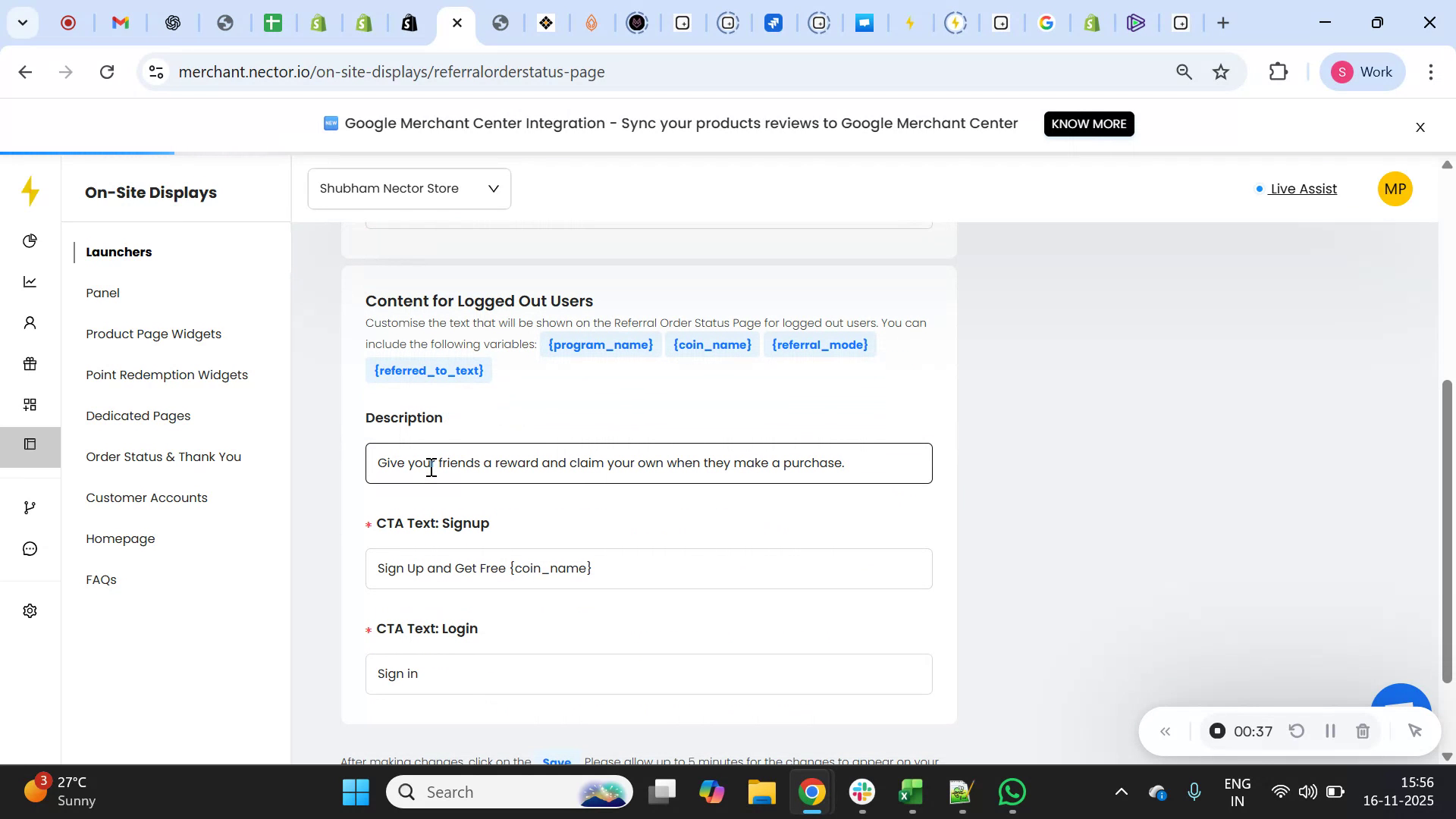The height and width of the screenshot is (819, 1456).
Task: Click the KNOW MORE banner button
Action: point(1088,124)
